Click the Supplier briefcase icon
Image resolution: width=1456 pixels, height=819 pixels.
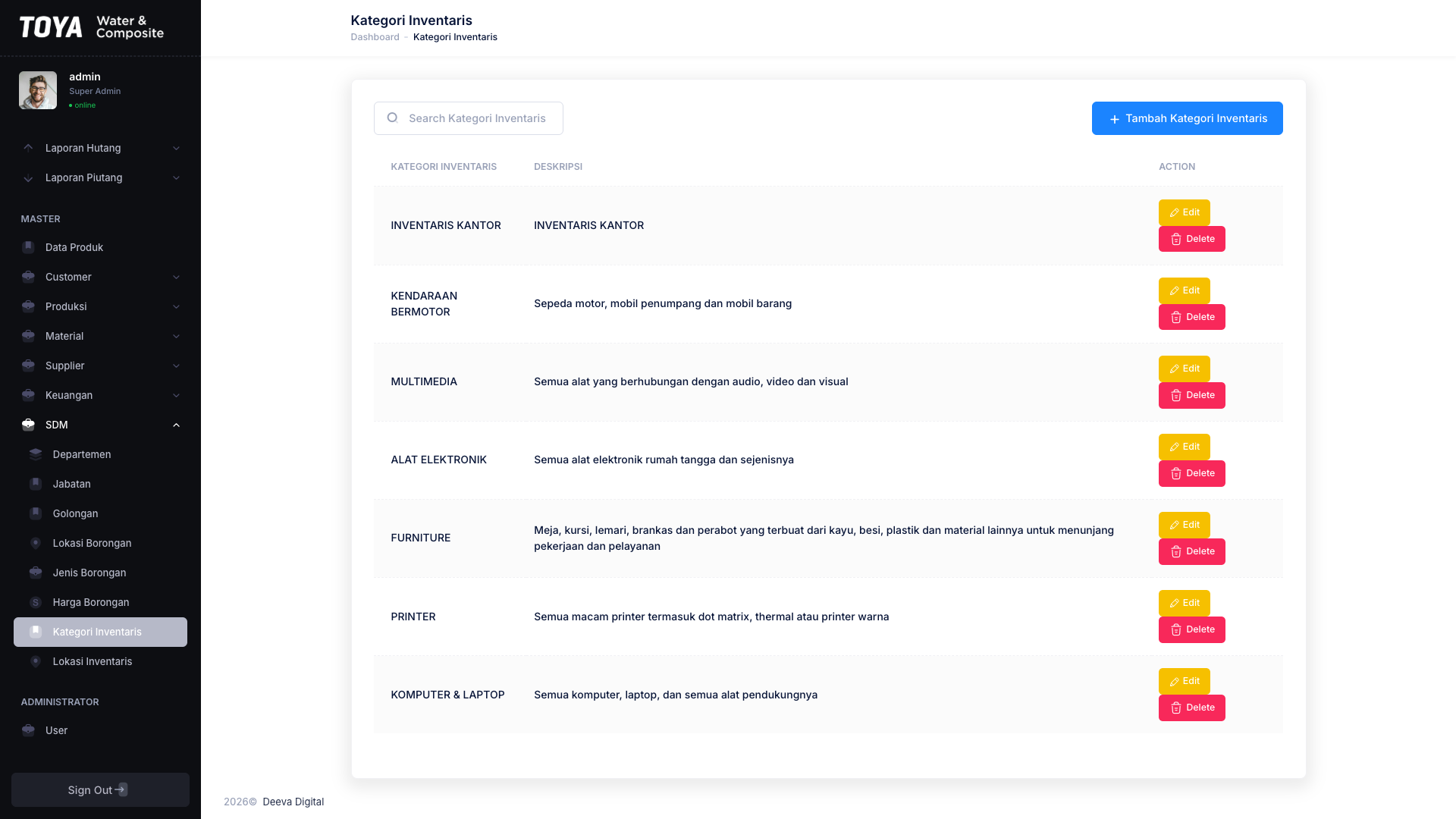tap(28, 366)
